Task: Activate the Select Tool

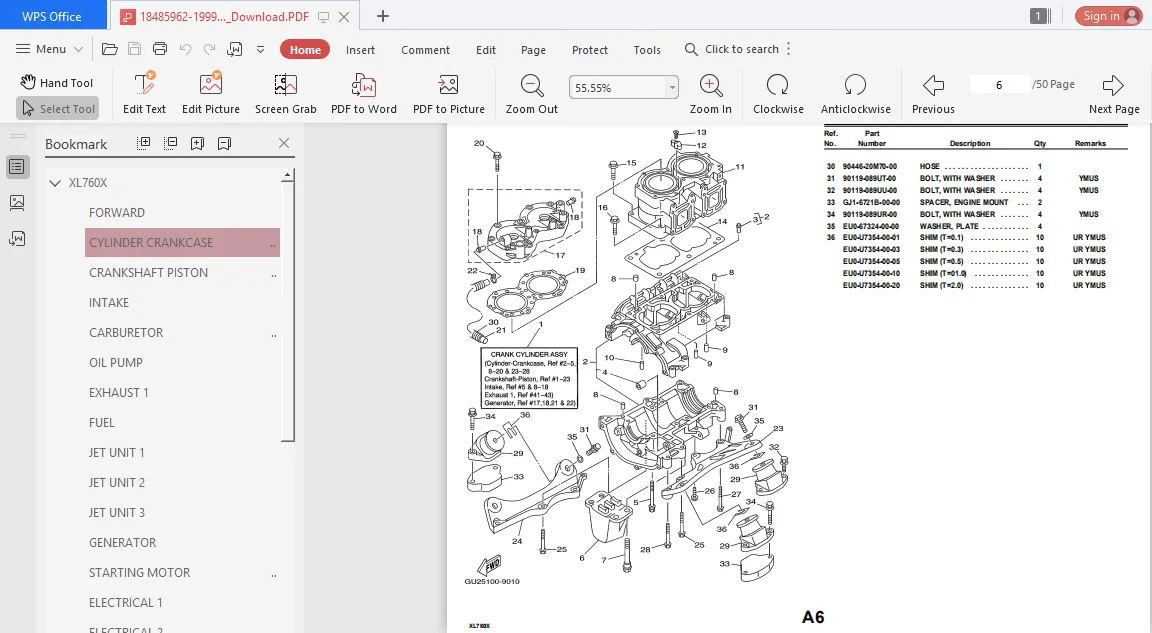Action: point(57,109)
